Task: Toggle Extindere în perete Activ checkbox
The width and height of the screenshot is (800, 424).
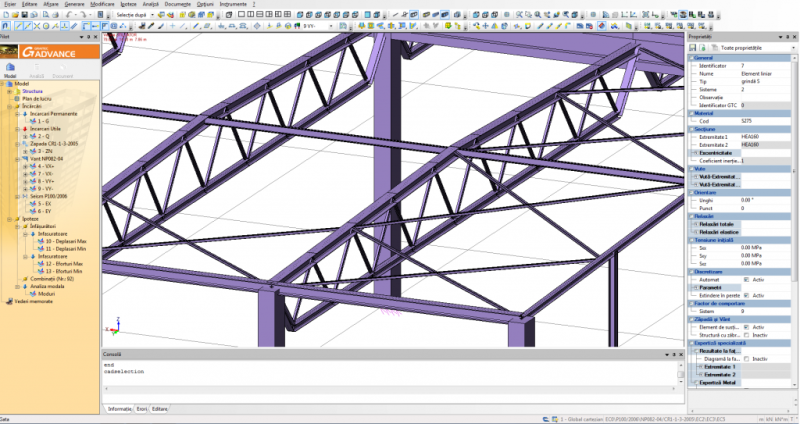Action: pyautogui.click(x=747, y=295)
